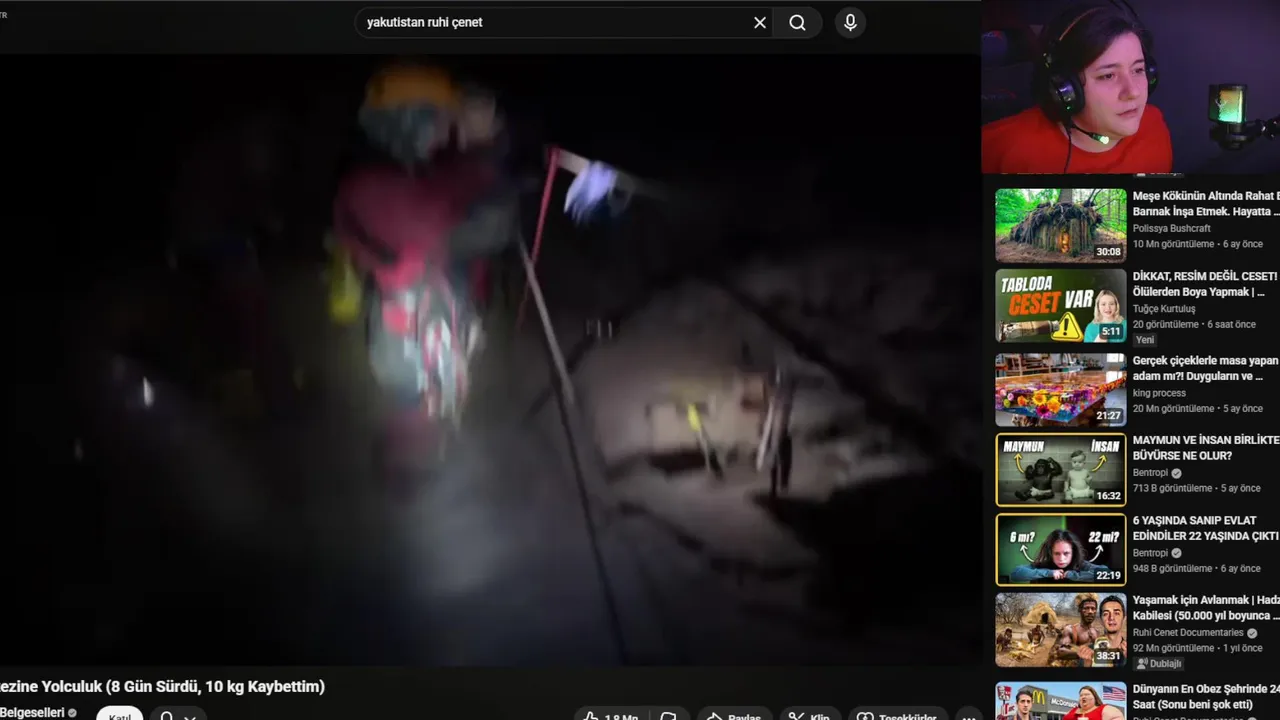Open title '6 YAŞINDA SANIP EVLAT EDİNDİLER'

1206,528
